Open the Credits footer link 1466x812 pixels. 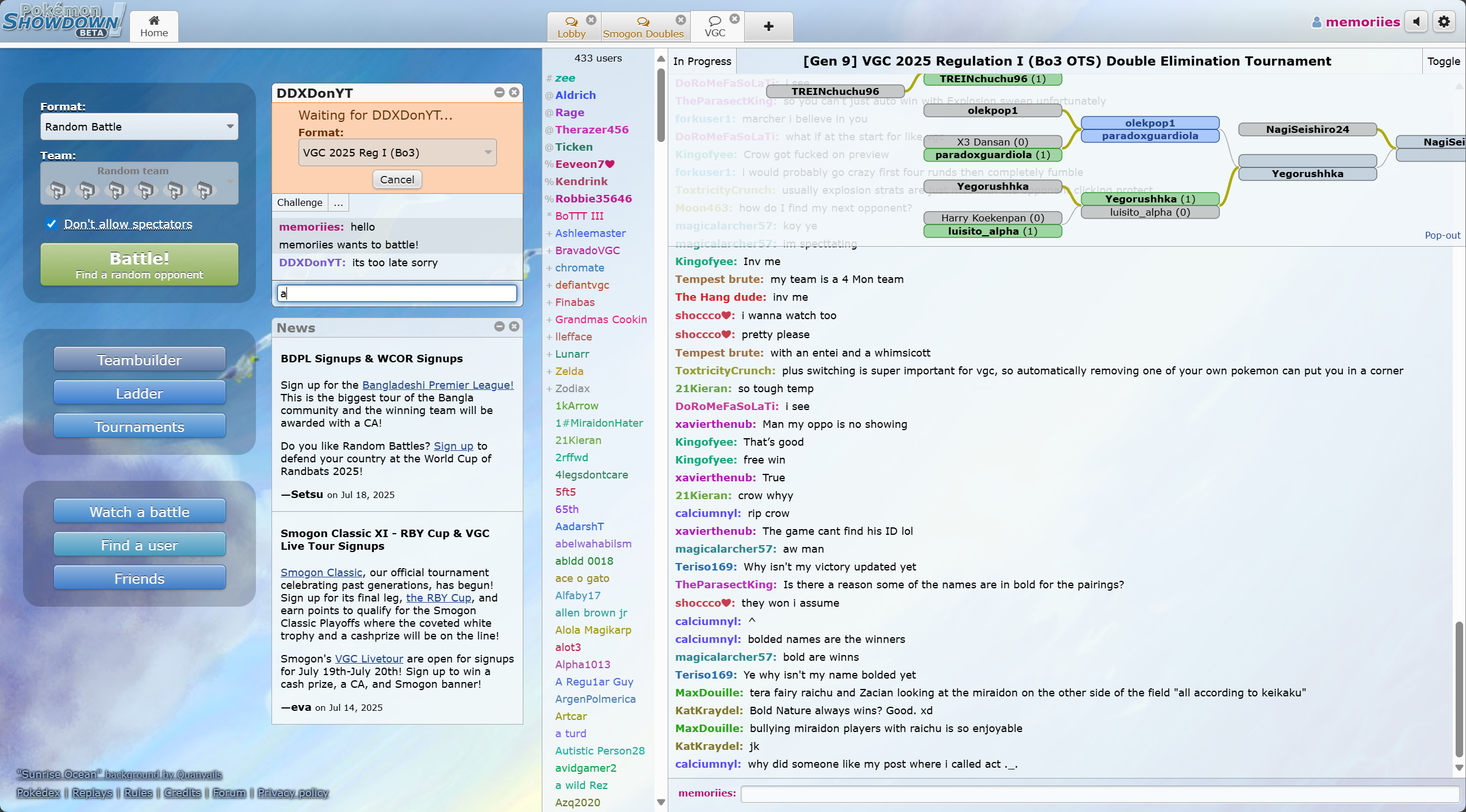tap(182, 792)
